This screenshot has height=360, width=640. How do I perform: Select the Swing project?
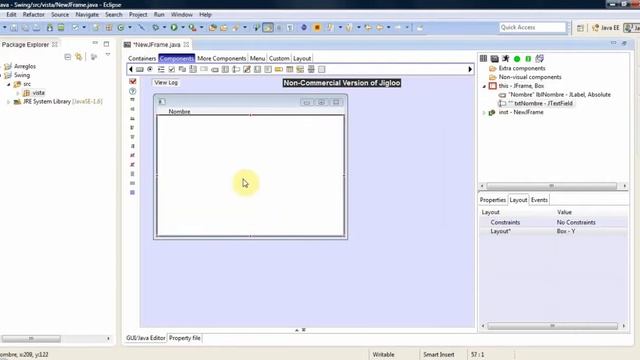pyautogui.click(x=22, y=75)
